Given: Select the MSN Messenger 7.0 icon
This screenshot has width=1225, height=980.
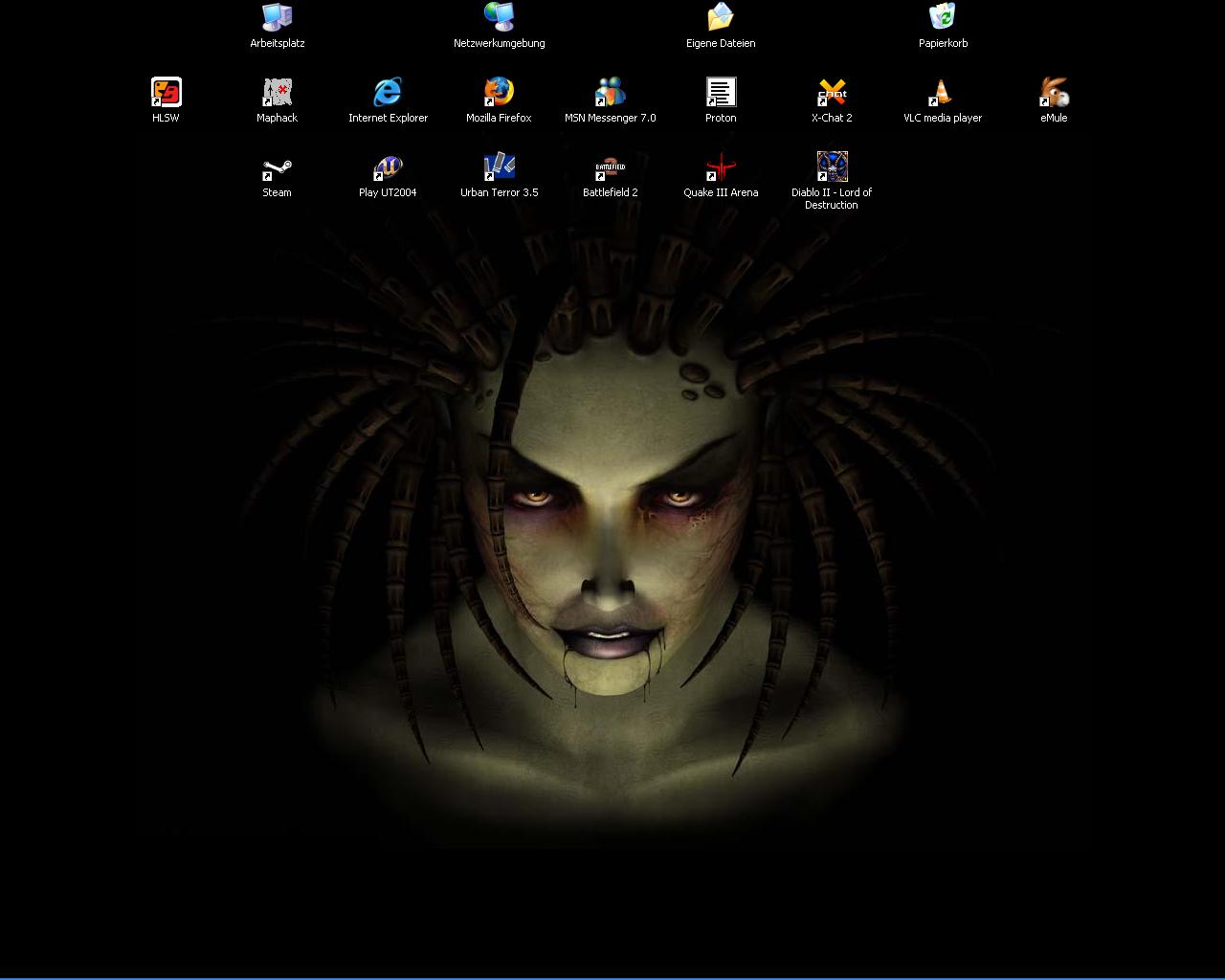Looking at the screenshot, I should point(610,92).
